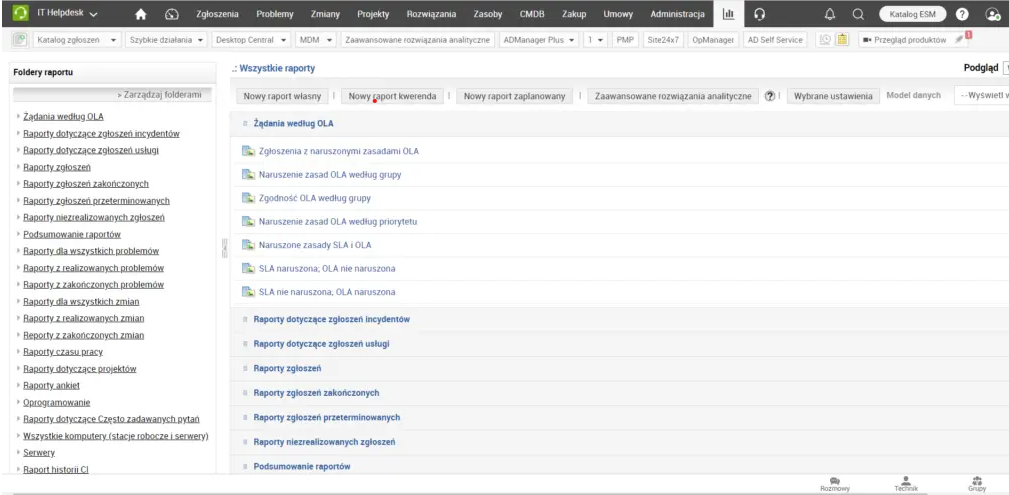This screenshot has width=1009, height=495.
Task: Click the sidebar collapse handle
Action: 224,247
